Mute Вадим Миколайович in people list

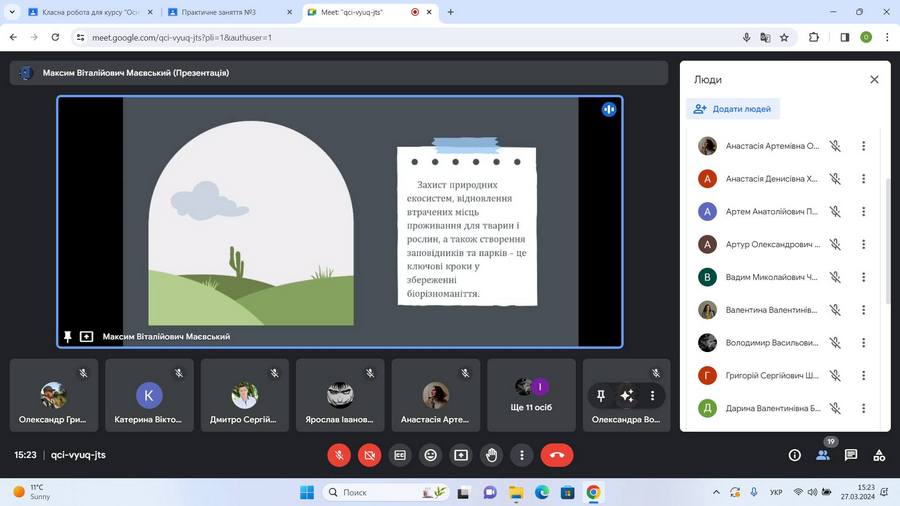click(835, 277)
